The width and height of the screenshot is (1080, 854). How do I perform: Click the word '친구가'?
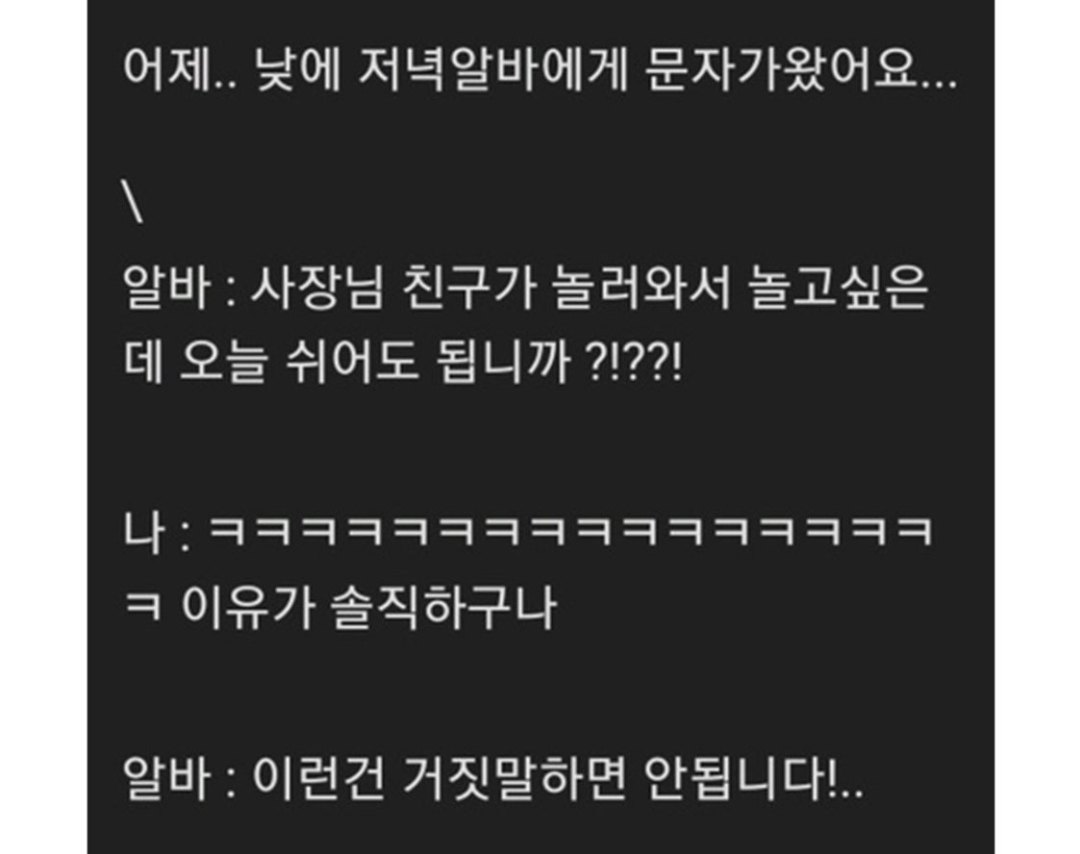point(469,288)
